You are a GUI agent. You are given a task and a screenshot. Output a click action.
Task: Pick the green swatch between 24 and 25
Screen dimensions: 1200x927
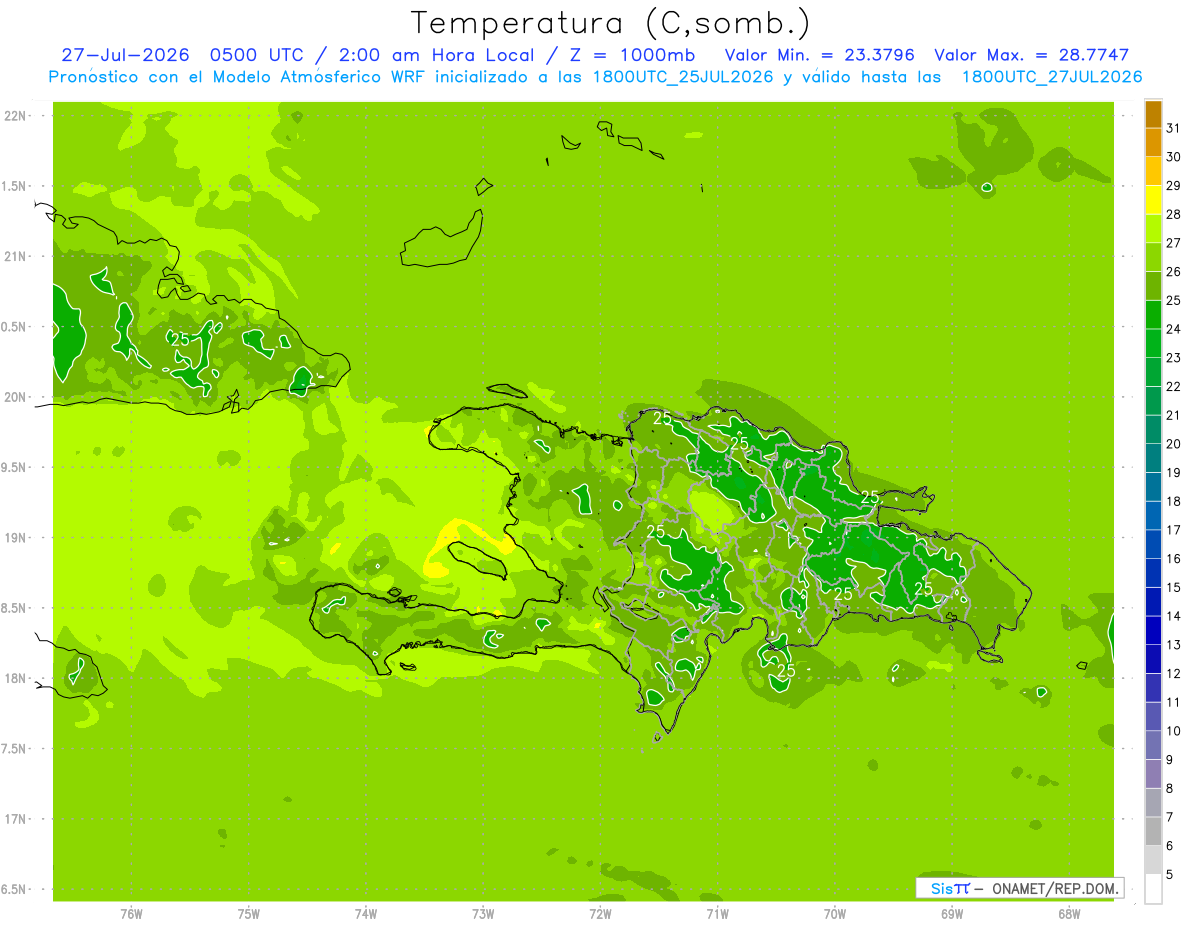1153,315
